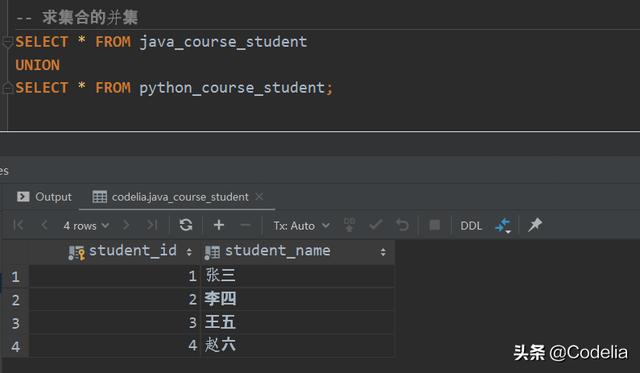
Task: Go to the previous results page
Action: (x=44, y=225)
